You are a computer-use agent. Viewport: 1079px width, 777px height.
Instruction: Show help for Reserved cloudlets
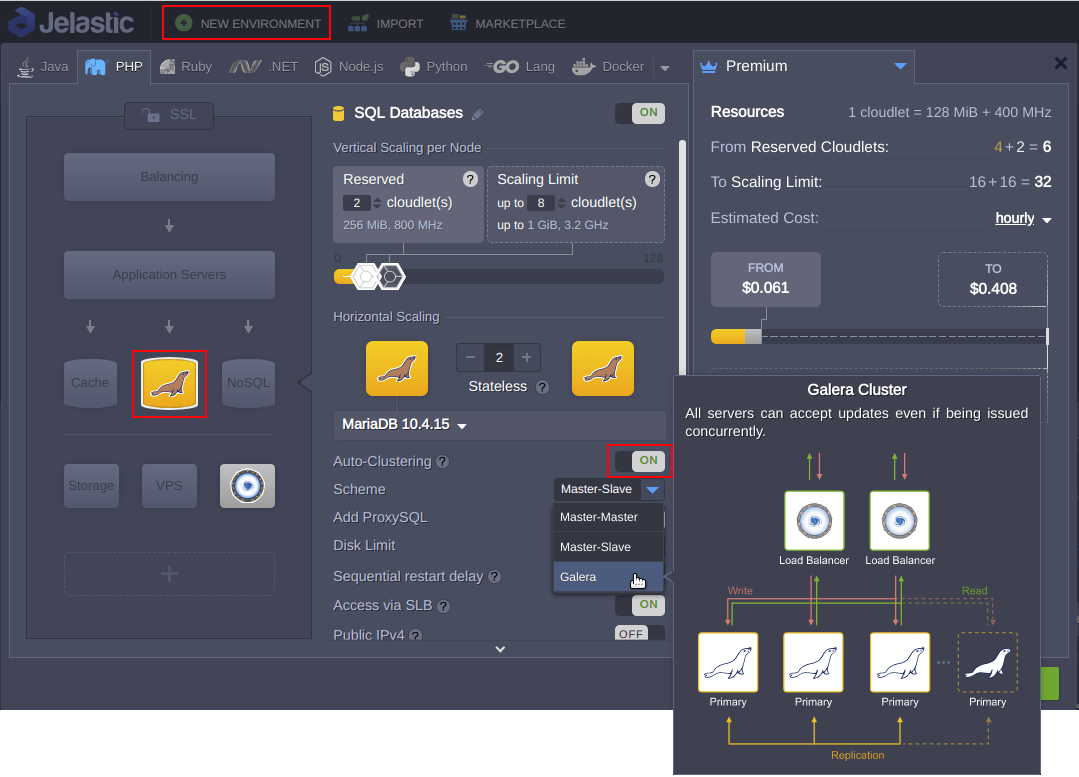[x=471, y=180]
